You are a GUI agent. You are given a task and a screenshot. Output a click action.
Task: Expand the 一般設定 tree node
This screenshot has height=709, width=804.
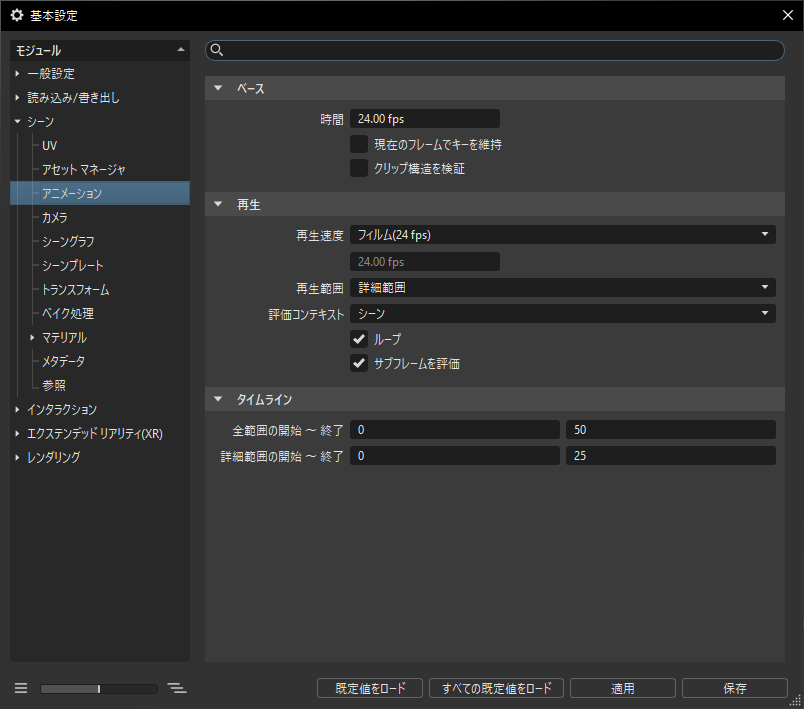pyautogui.click(x=17, y=73)
